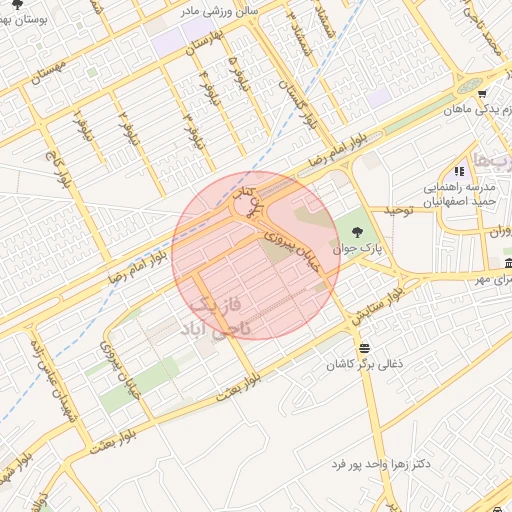Select the شهیدان عباس زاده street label
This screenshot has height=512, width=512.
(54, 381)
